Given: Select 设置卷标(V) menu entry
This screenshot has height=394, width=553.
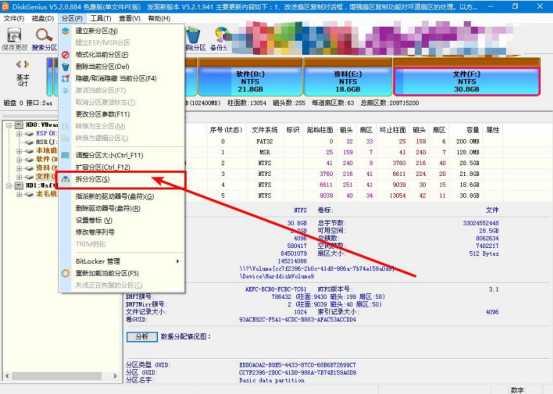Looking at the screenshot, I should 94,220.
